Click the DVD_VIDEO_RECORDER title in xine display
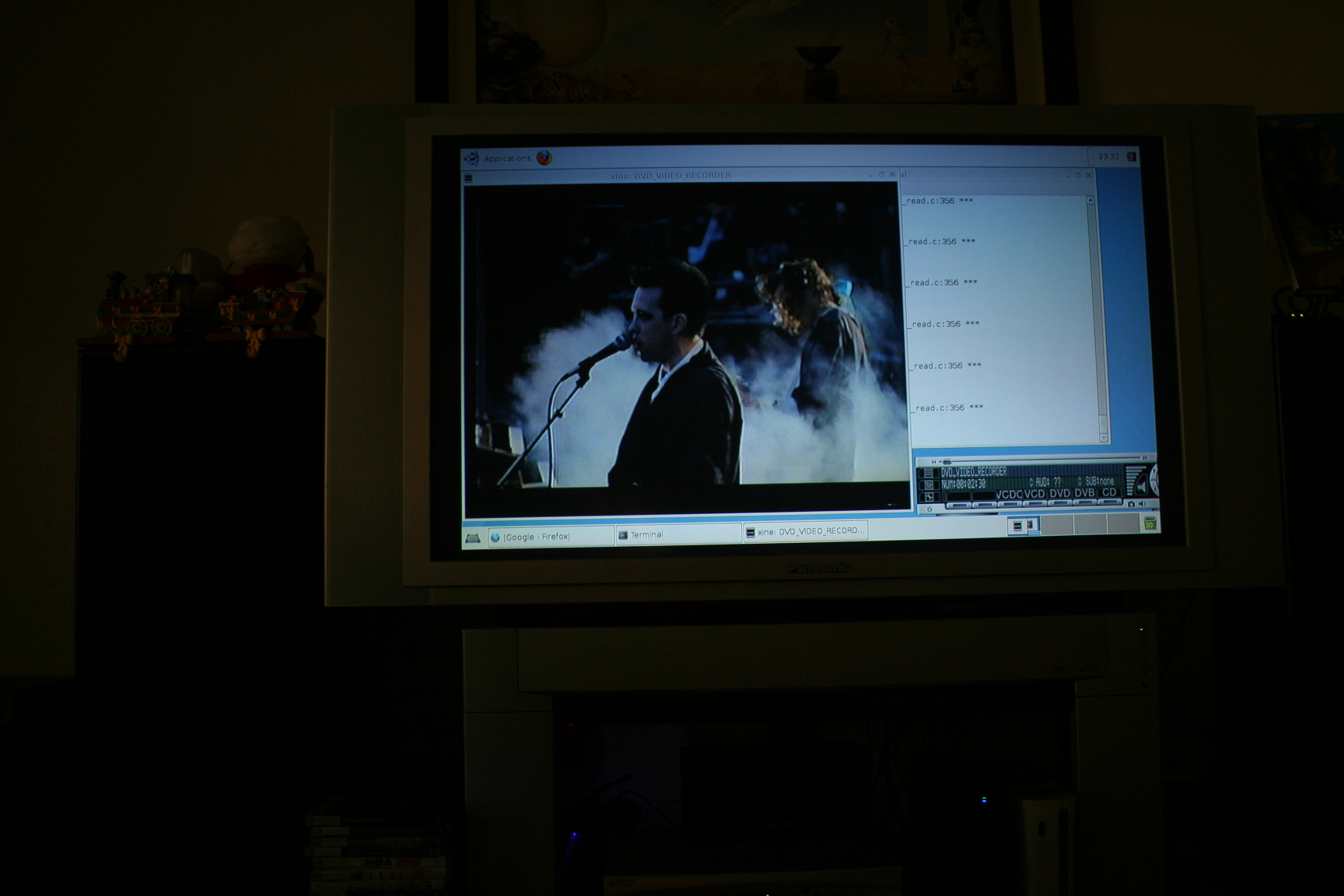Image resolution: width=1344 pixels, height=896 pixels. (x=974, y=471)
